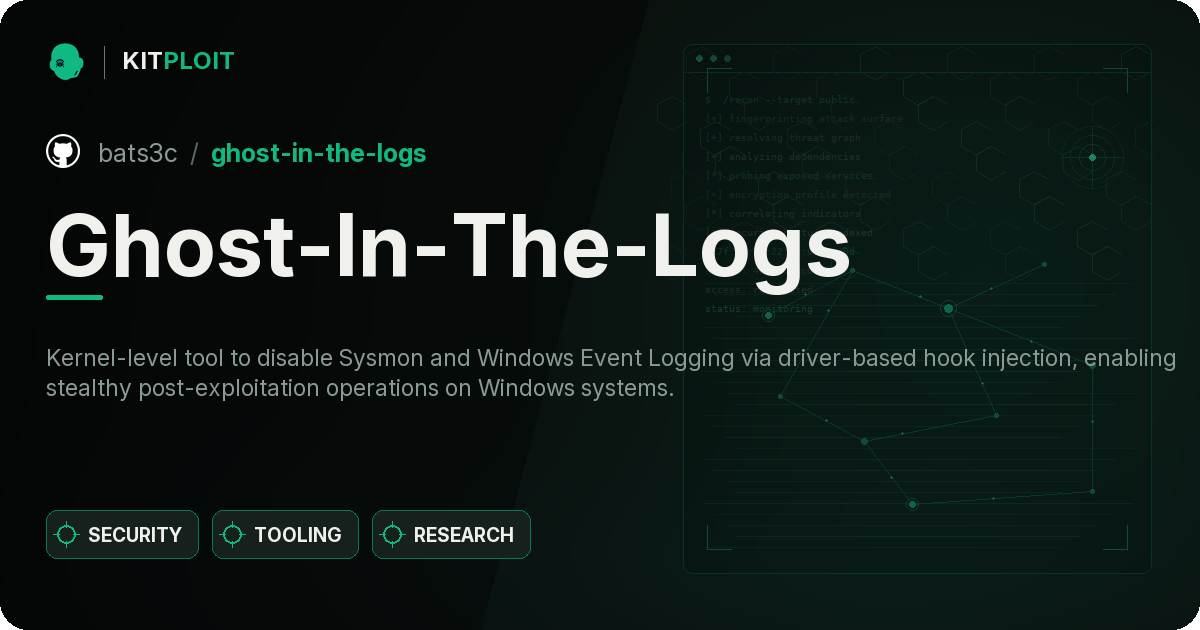1200x630 pixels.
Task: Open the bats3c author link
Action: coord(138,153)
